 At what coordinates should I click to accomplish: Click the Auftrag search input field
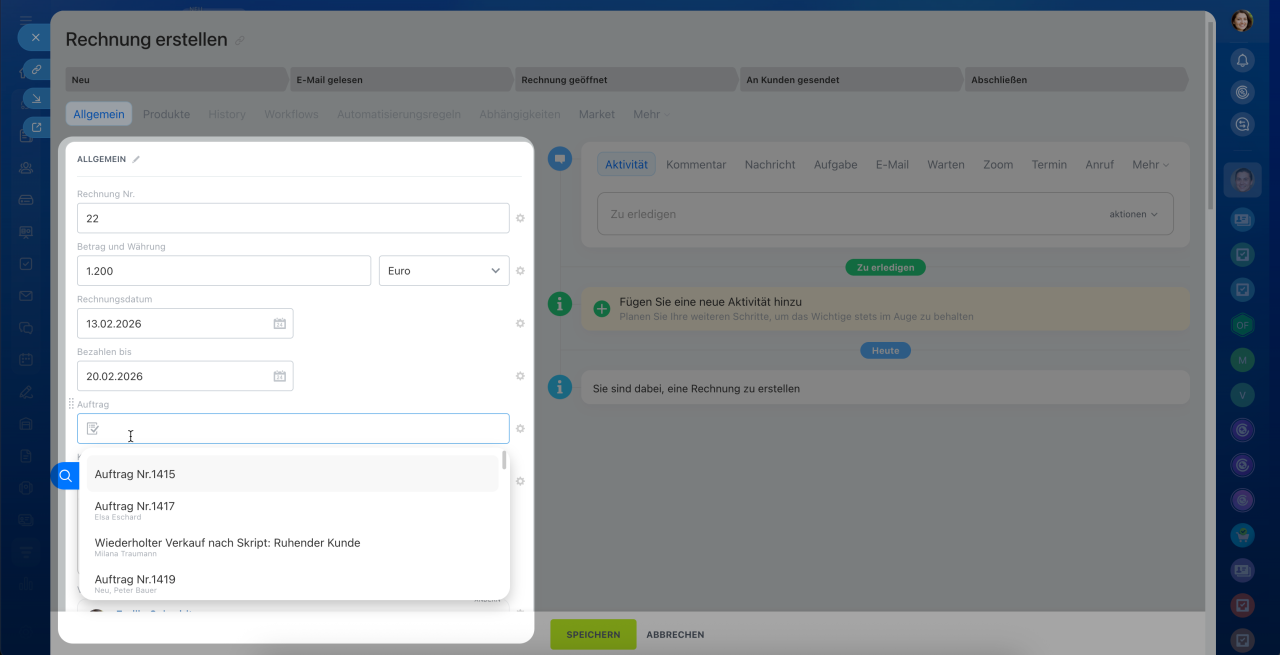[300, 429]
